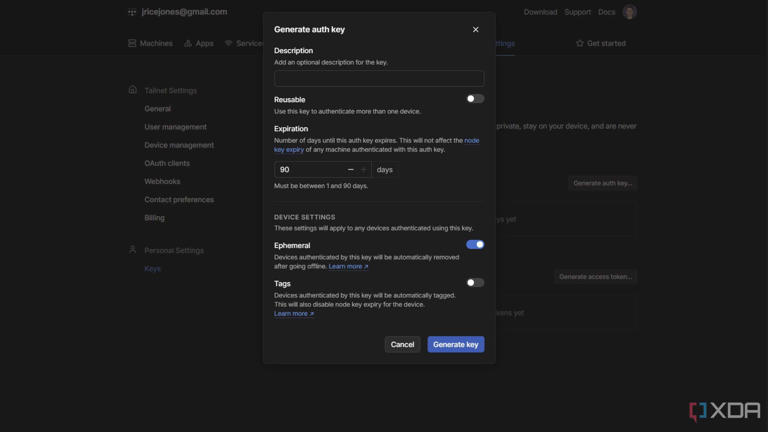Click the Apps tab icon
768x432 pixels.
click(x=188, y=44)
